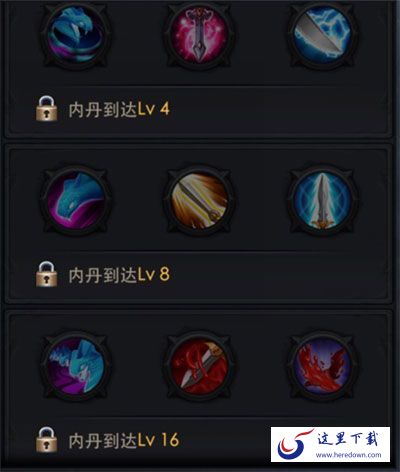Open the www.heredown.com link

(x=348, y=455)
